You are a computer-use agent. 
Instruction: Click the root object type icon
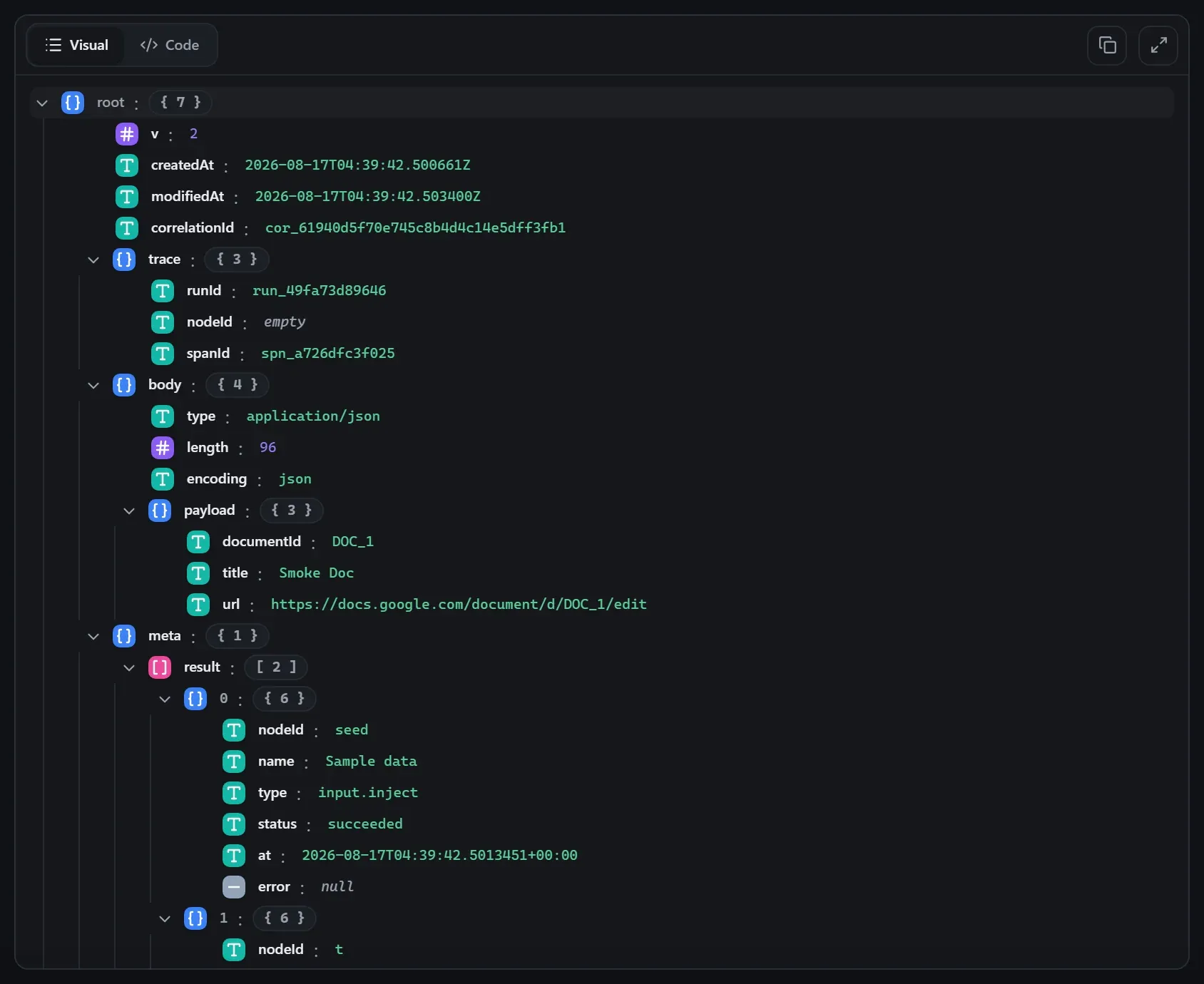[73, 103]
